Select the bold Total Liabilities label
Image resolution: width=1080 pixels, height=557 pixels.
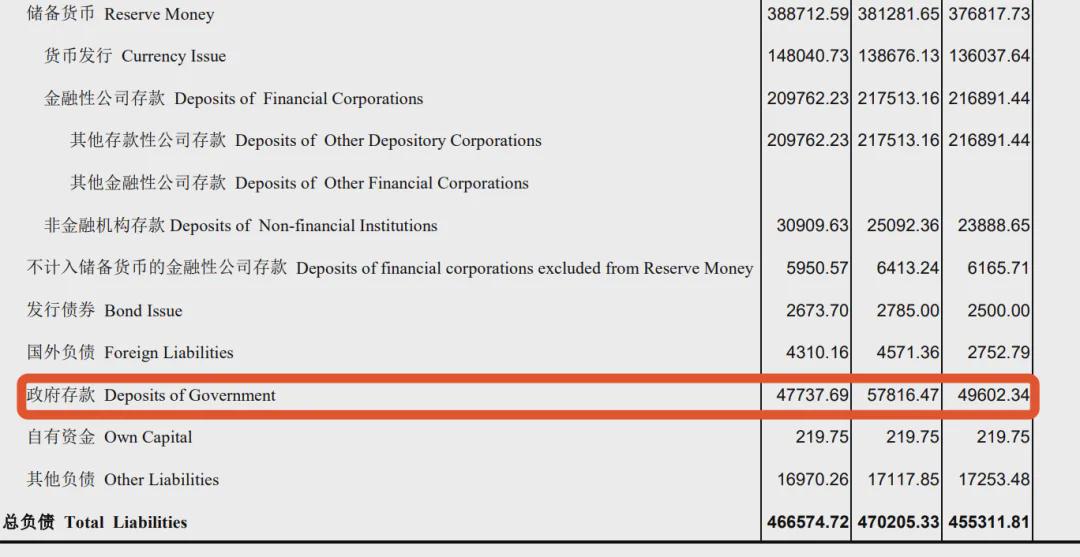[x=95, y=522]
